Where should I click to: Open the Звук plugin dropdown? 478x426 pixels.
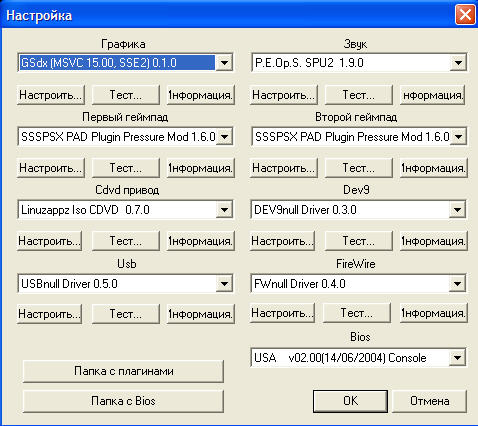pos(458,62)
